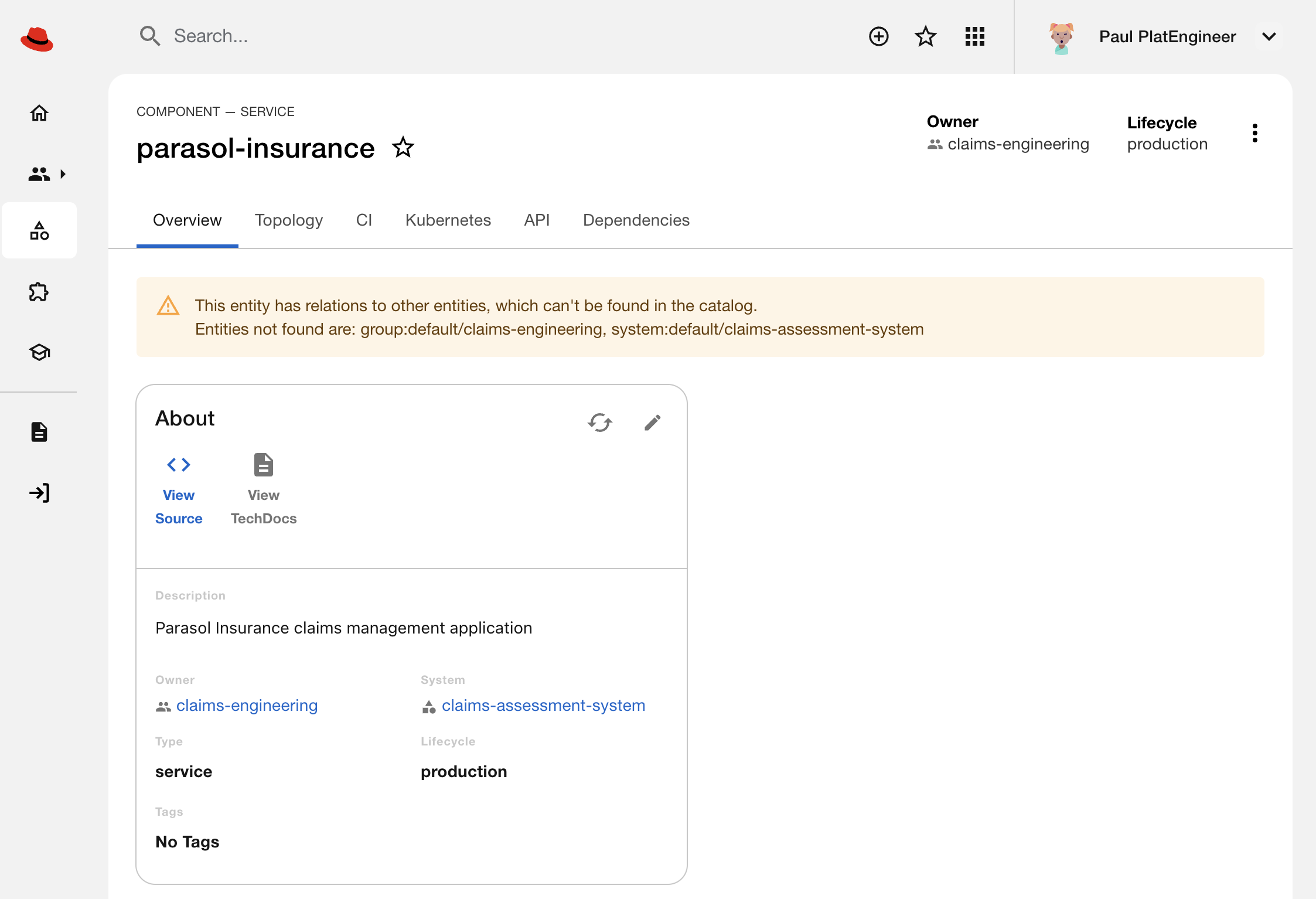Screen dimensions: 1316x899
Task: Favorite parasol-insurance with the star
Action: click(x=403, y=148)
